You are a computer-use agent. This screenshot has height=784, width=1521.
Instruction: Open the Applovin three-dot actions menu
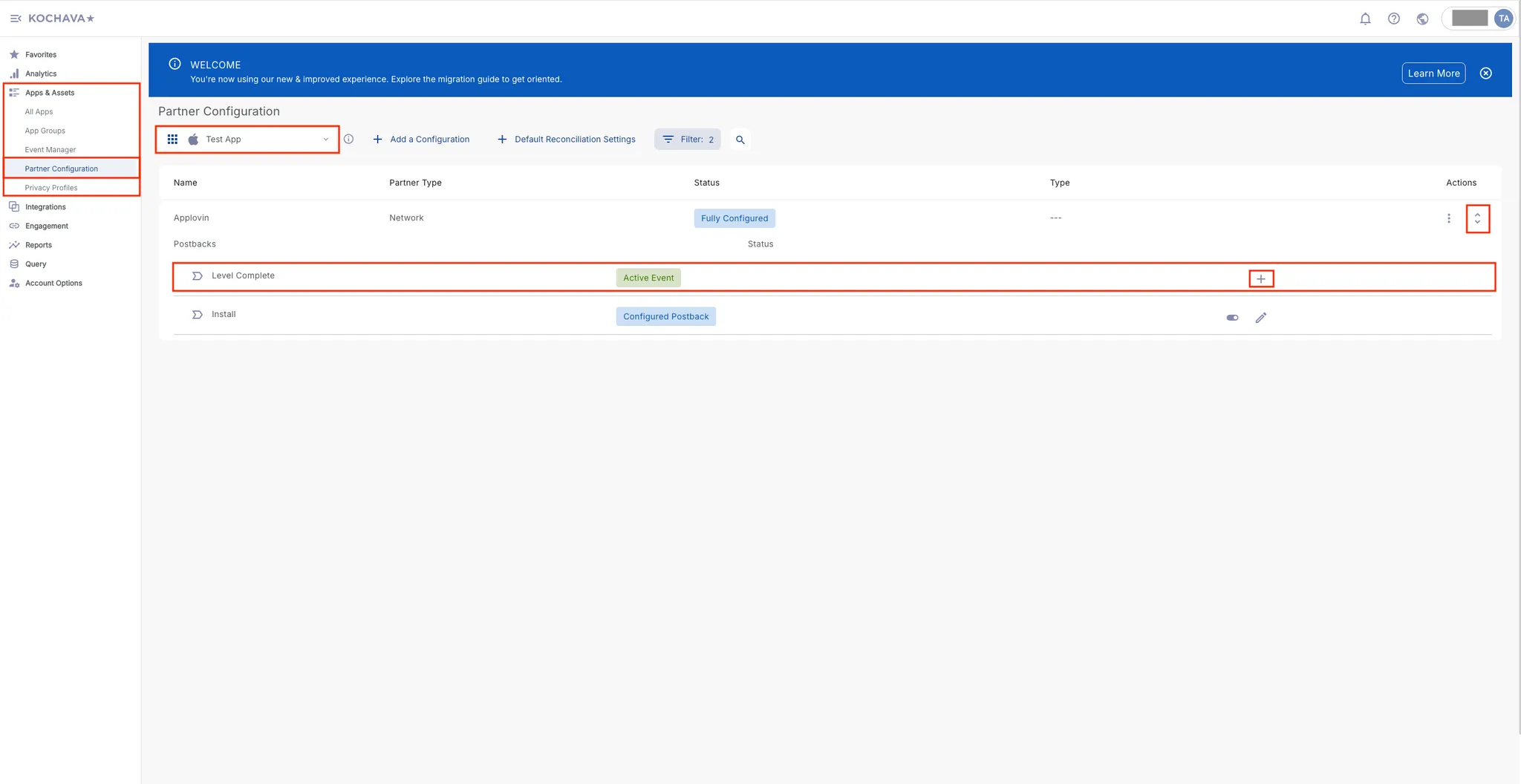click(1448, 218)
